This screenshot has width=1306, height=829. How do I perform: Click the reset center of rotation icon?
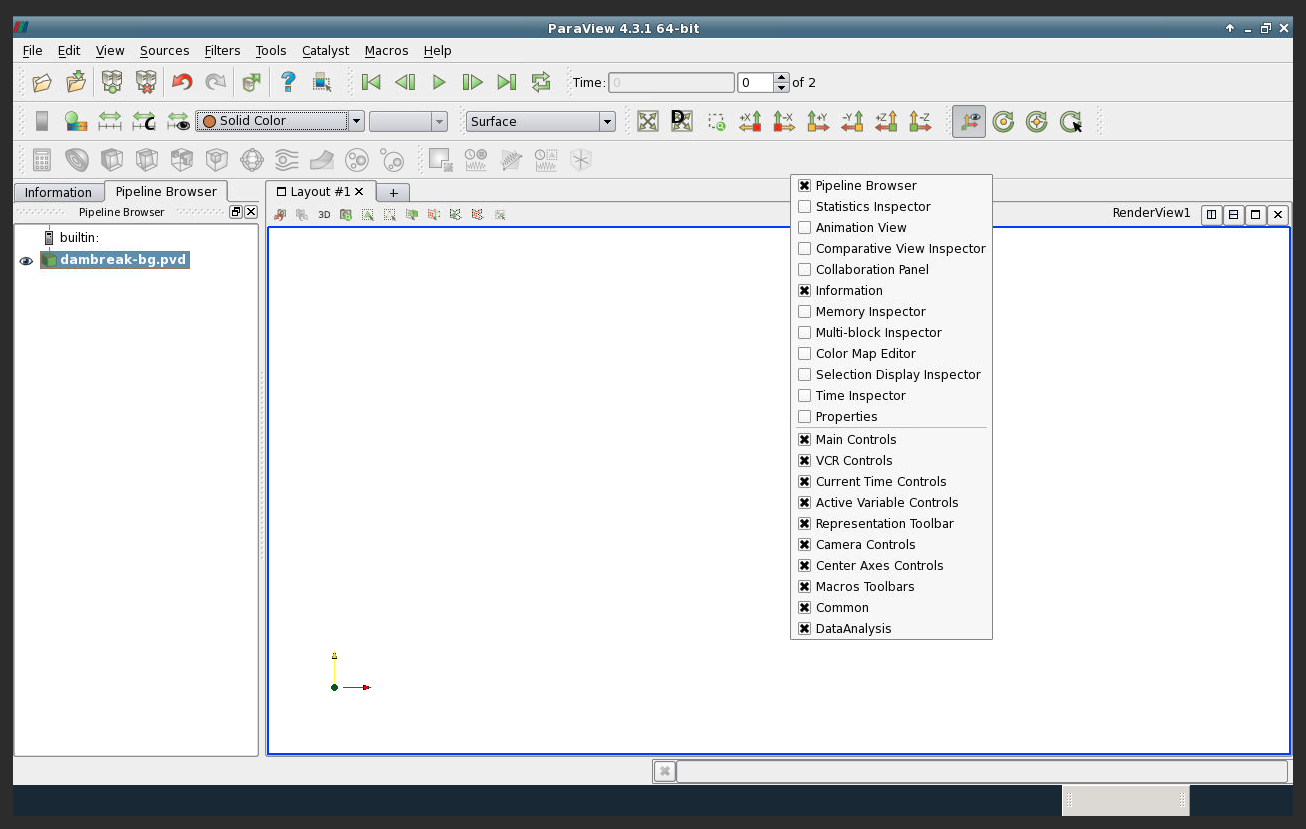pyautogui.click(x=1003, y=121)
